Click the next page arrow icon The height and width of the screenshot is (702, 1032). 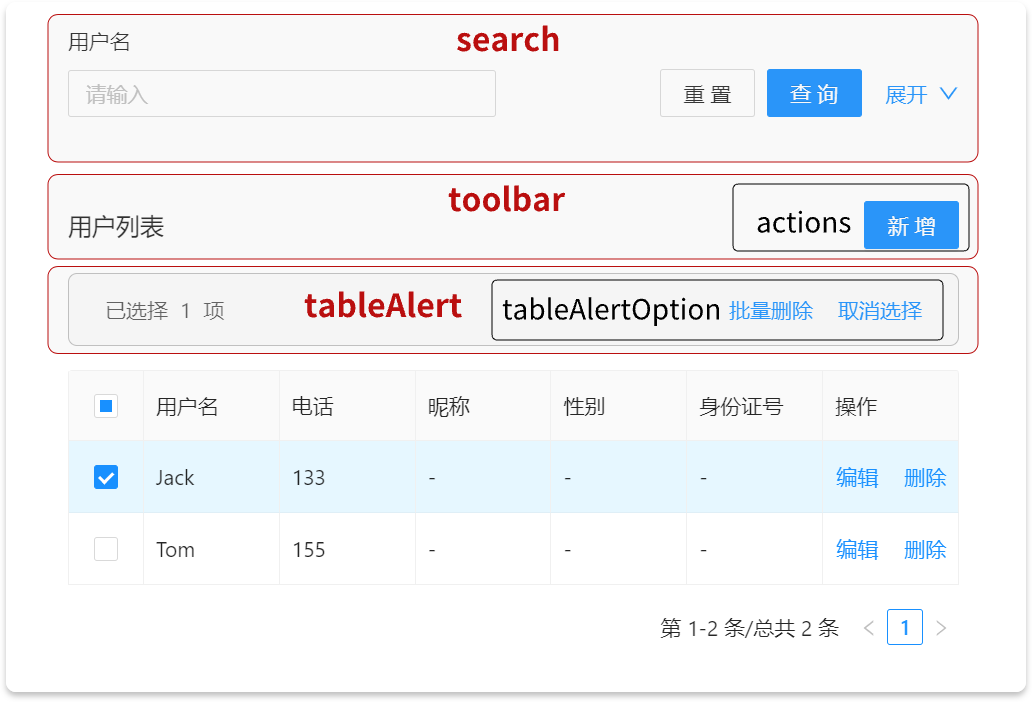click(941, 628)
